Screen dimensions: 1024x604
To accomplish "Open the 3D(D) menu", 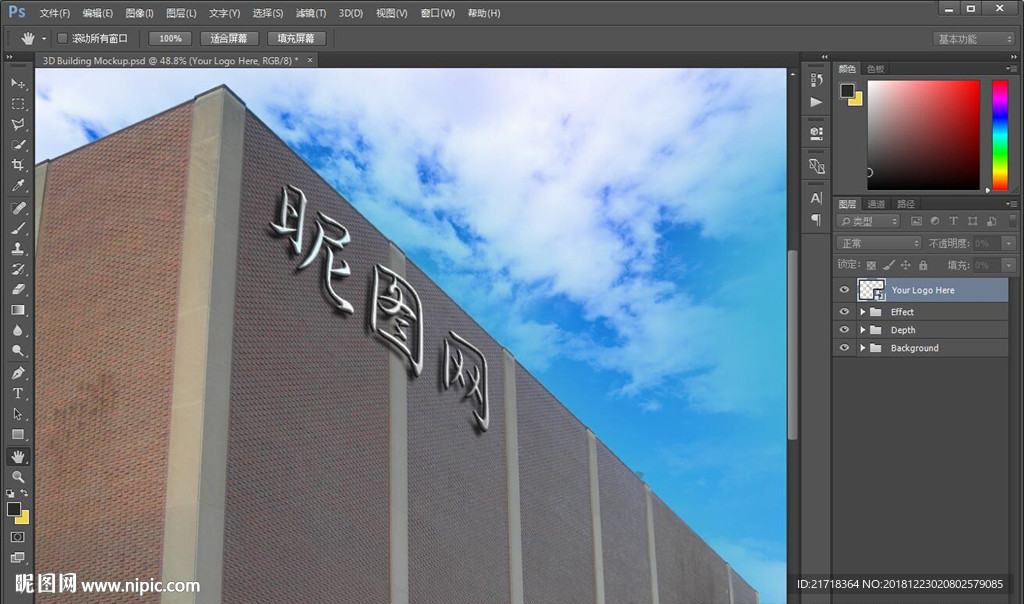I will (351, 13).
